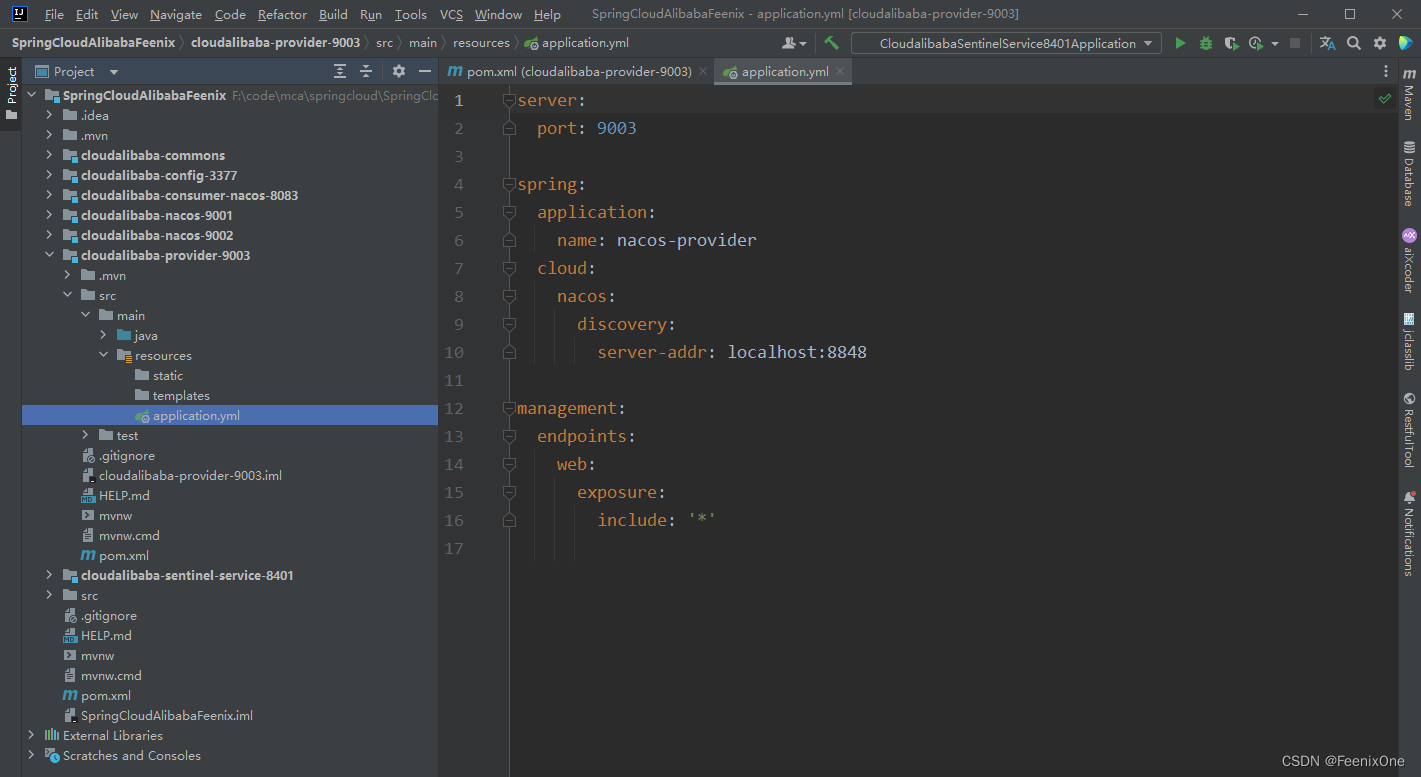Open the Refactor menu
The height and width of the screenshot is (777, 1421).
tap(282, 14)
